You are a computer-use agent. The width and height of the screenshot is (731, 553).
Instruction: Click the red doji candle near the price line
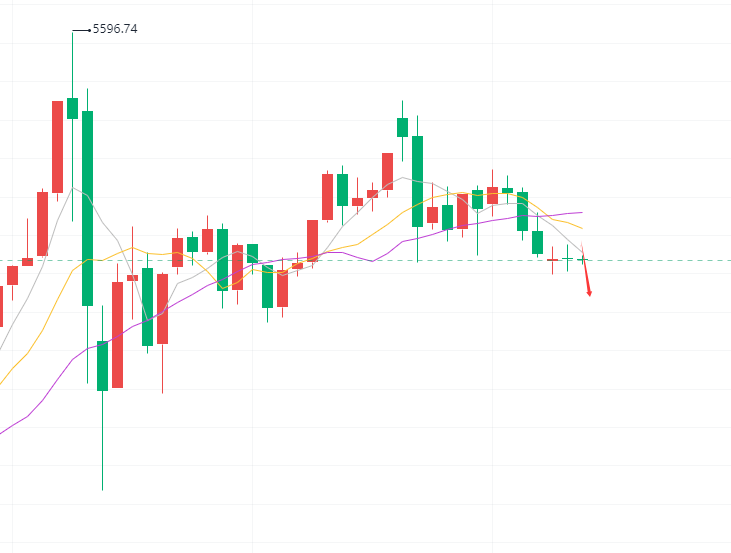click(x=552, y=260)
